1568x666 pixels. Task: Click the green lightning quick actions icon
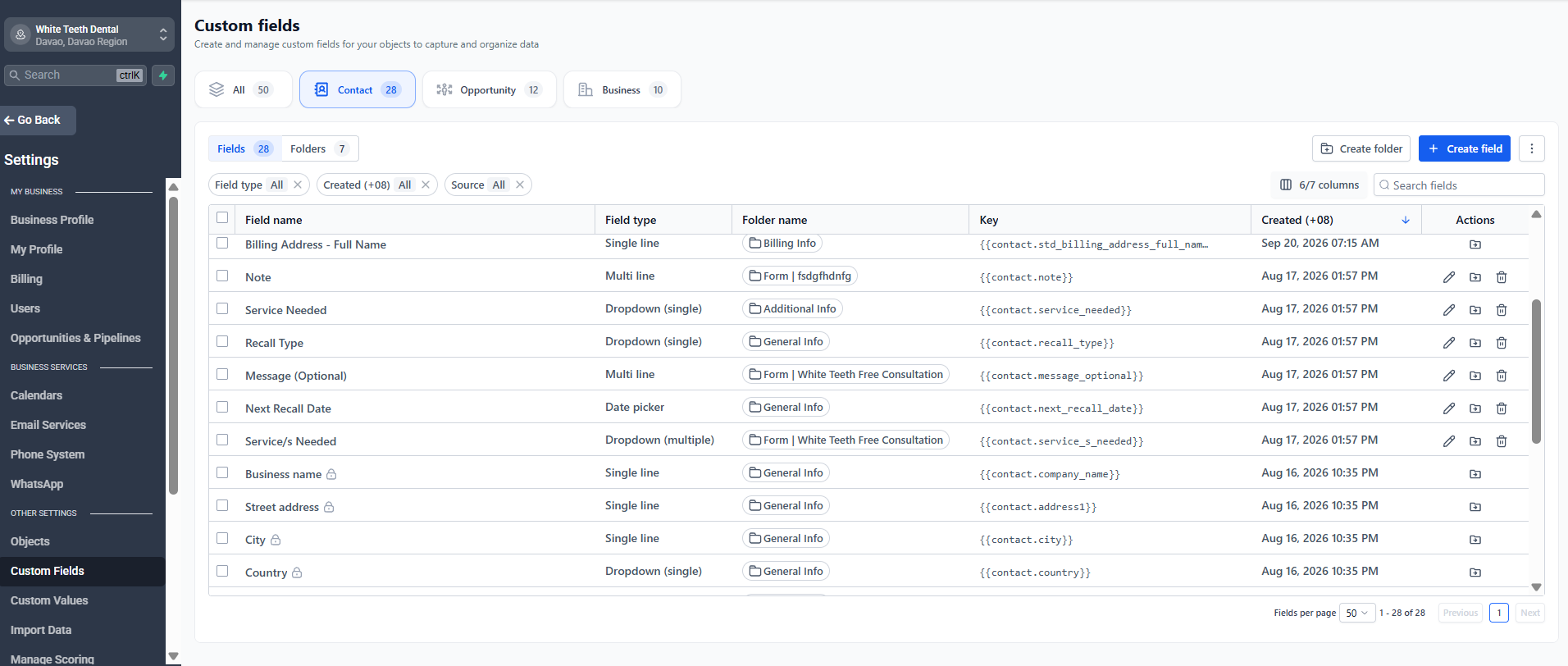(x=163, y=75)
